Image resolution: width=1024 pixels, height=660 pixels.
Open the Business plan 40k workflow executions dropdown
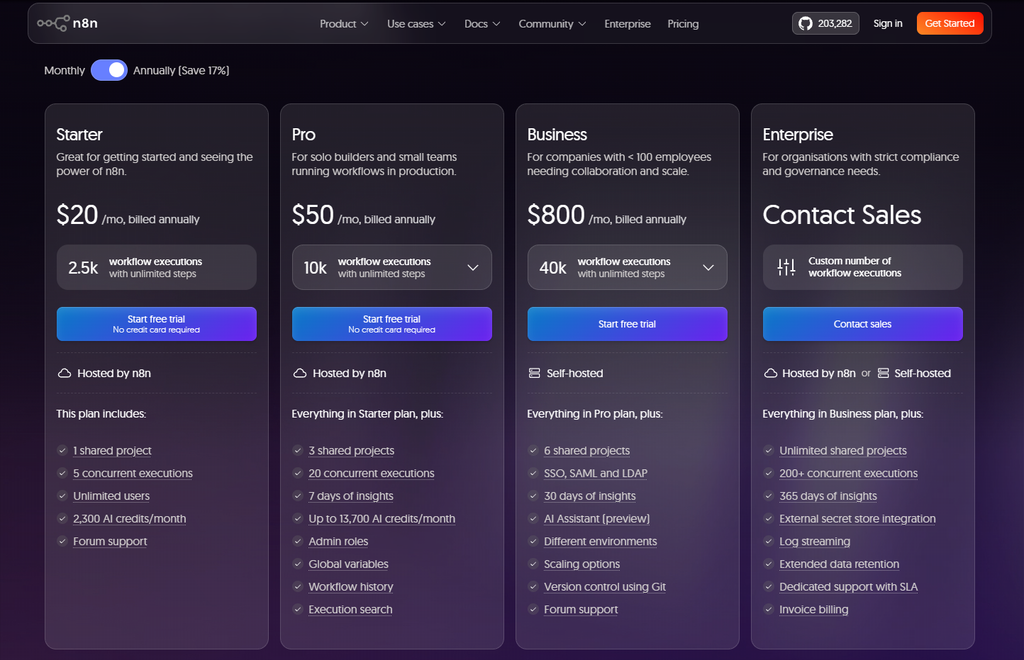pos(627,268)
